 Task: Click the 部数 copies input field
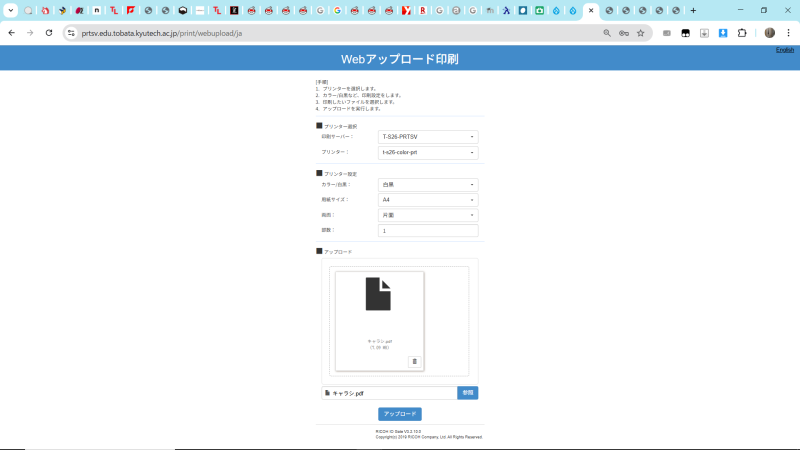click(x=428, y=231)
